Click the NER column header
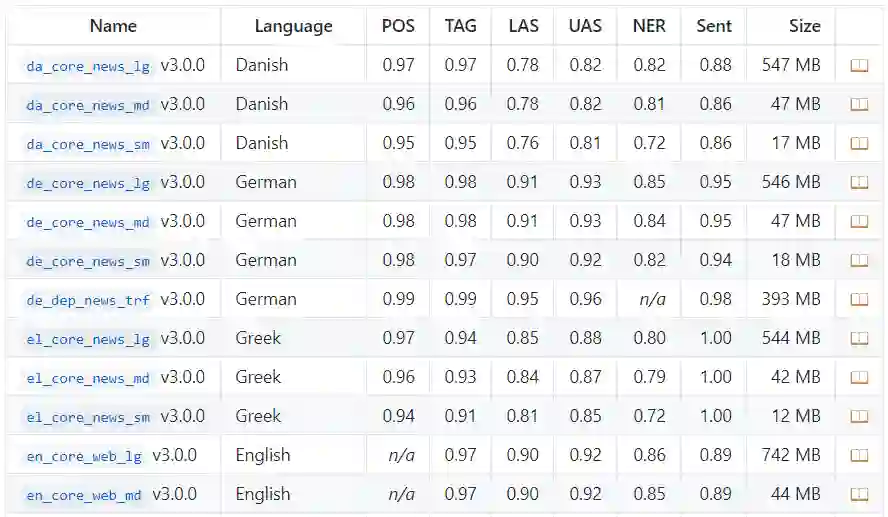The width and height of the screenshot is (888, 517). click(x=649, y=26)
